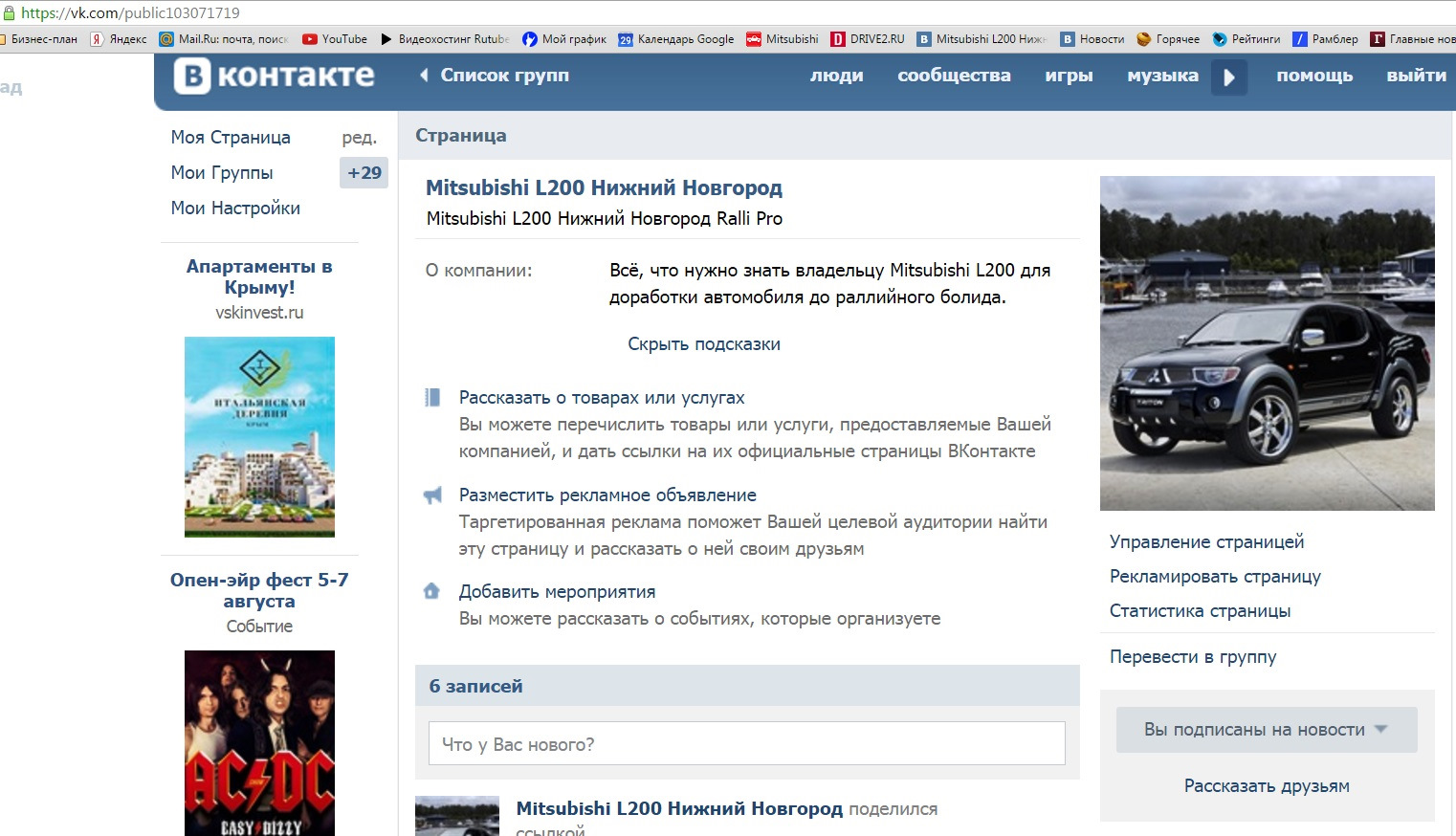Click выйти to log out
Image resolution: width=1456 pixels, height=836 pixels.
click(x=1417, y=76)
